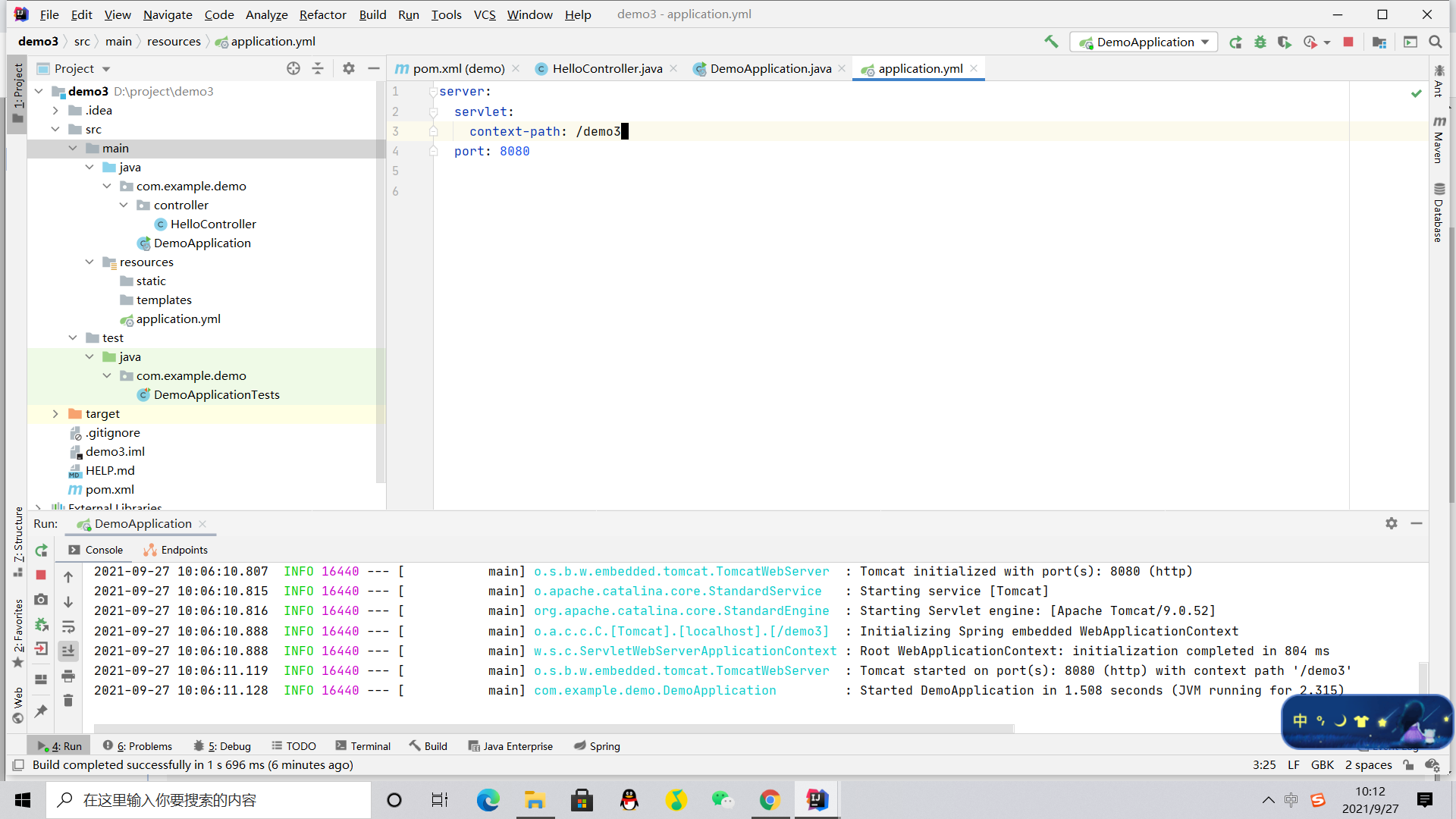Click the locate-in-project crosshair icon
1456x819 pixels.
(x=293, y=68)
